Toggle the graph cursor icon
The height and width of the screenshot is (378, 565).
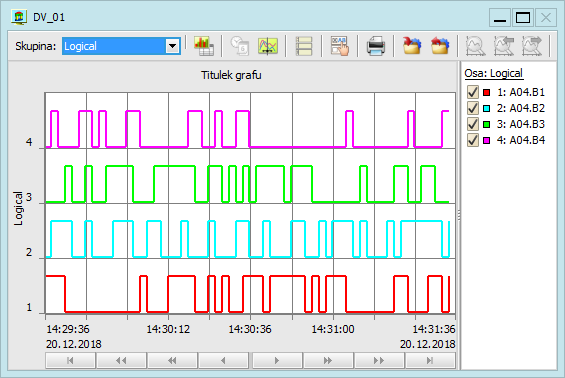point(268,46)
